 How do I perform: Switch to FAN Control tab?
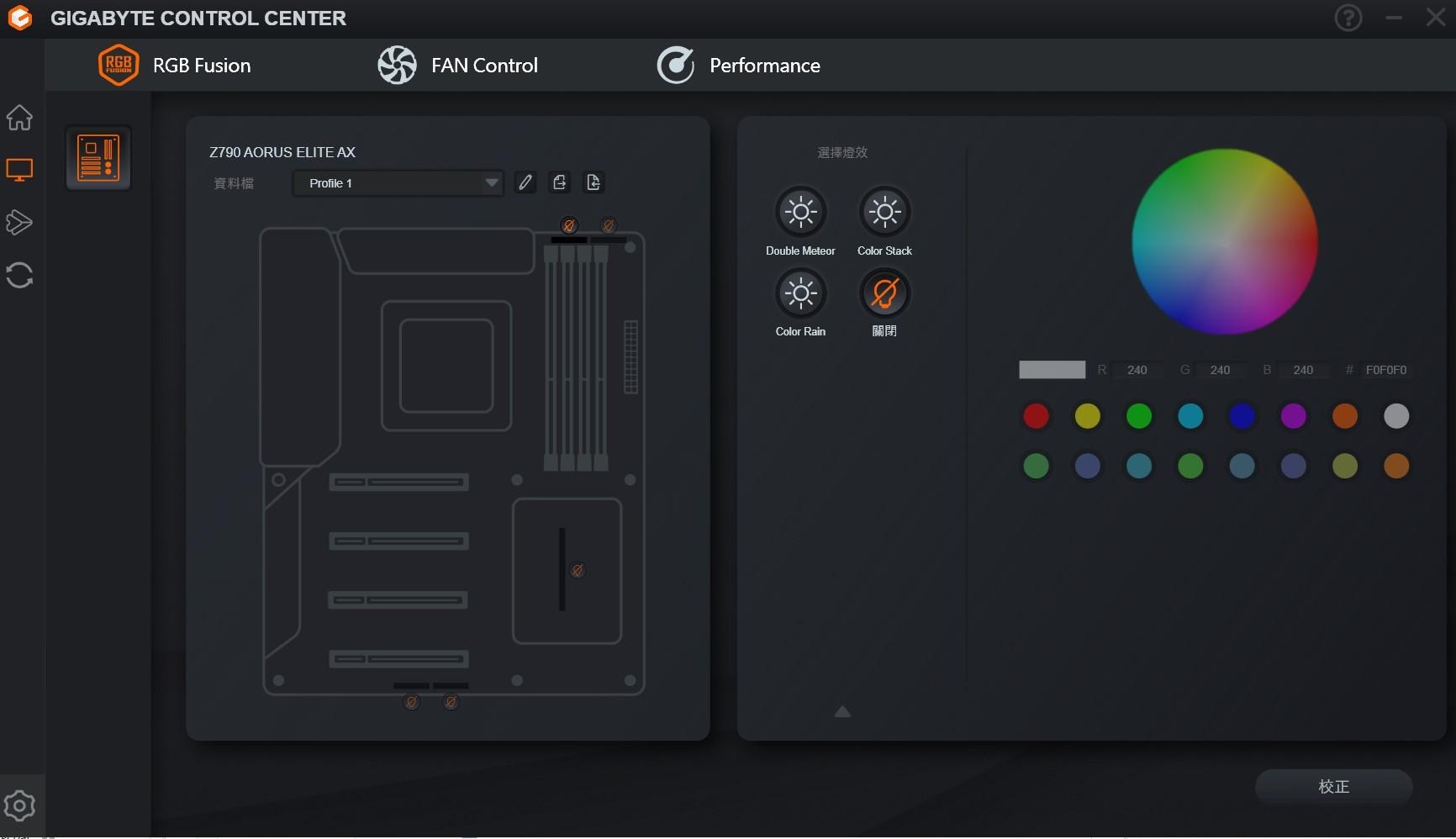click(457, 66)
